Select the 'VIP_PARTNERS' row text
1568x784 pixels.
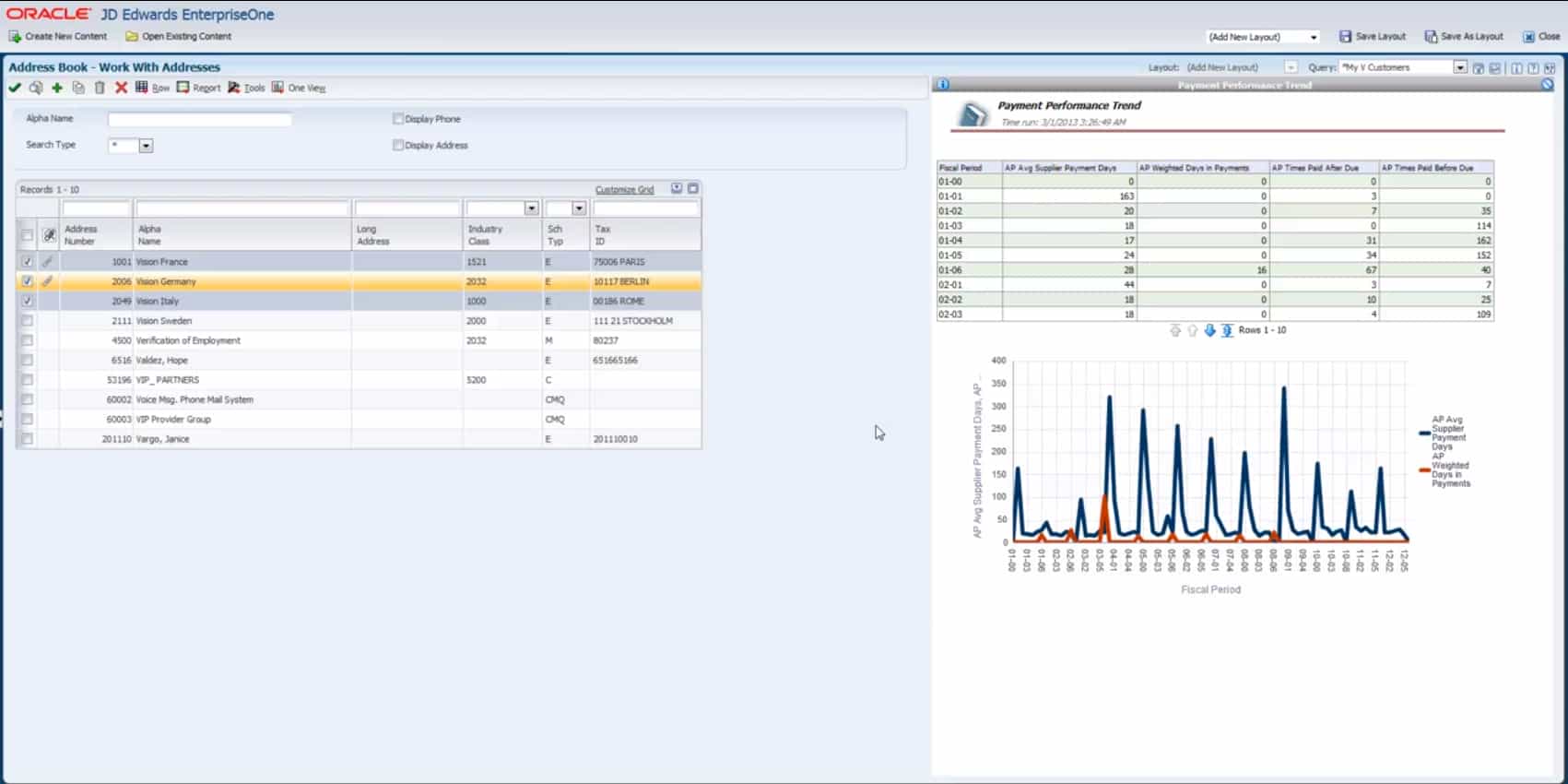[168, 380]
